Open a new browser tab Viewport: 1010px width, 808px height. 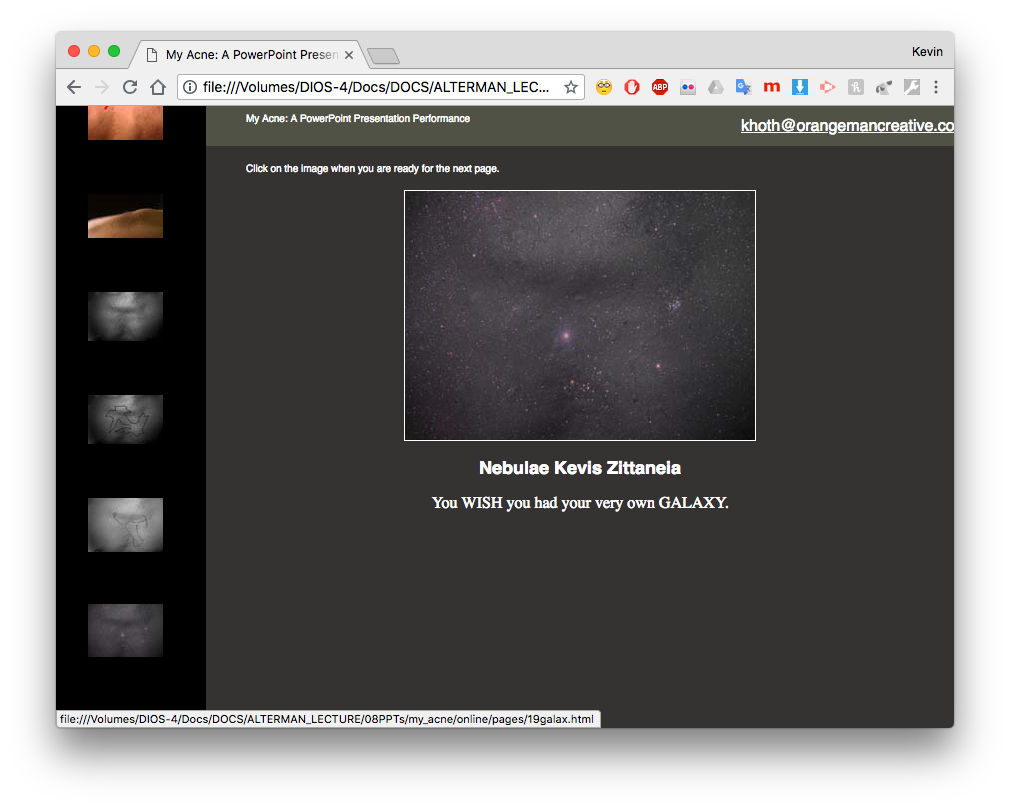[x=383, y=57]
